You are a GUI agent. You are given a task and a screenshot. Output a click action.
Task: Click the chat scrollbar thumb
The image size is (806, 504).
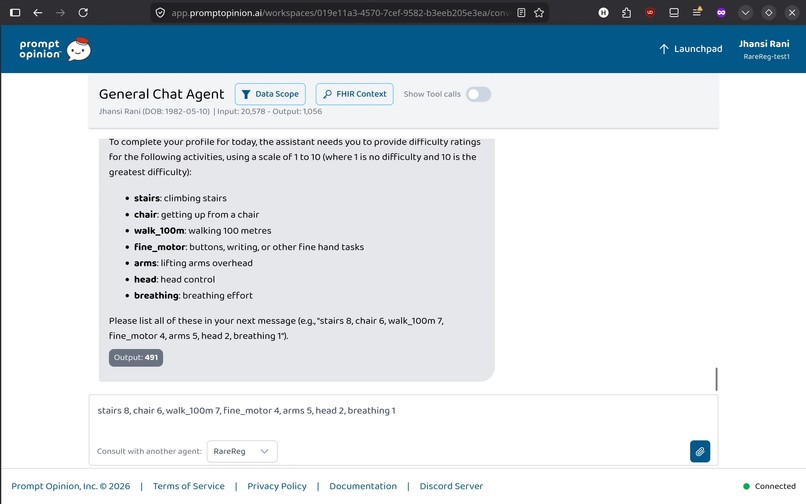click(716, 379)
